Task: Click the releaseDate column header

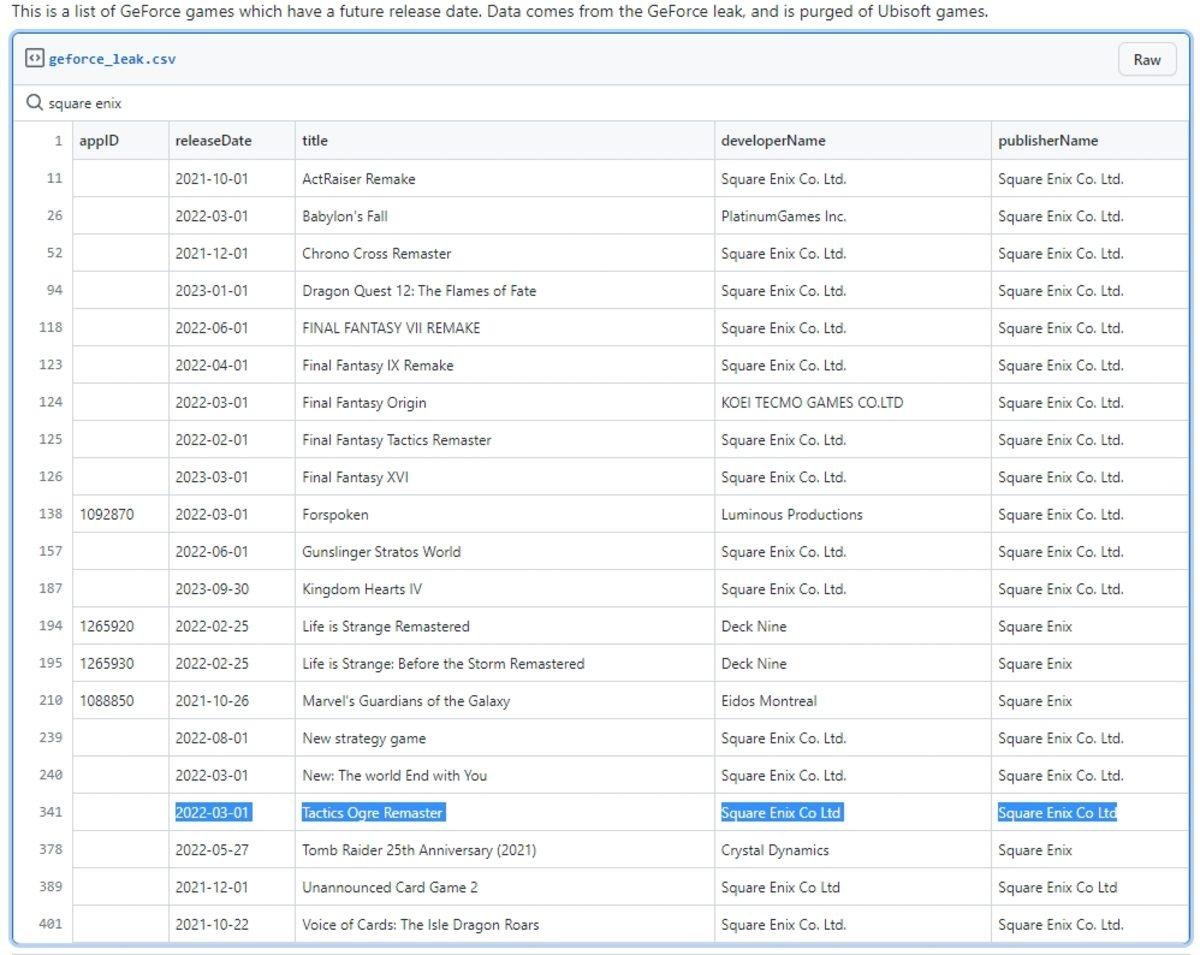Action: [x=213, y=141]
